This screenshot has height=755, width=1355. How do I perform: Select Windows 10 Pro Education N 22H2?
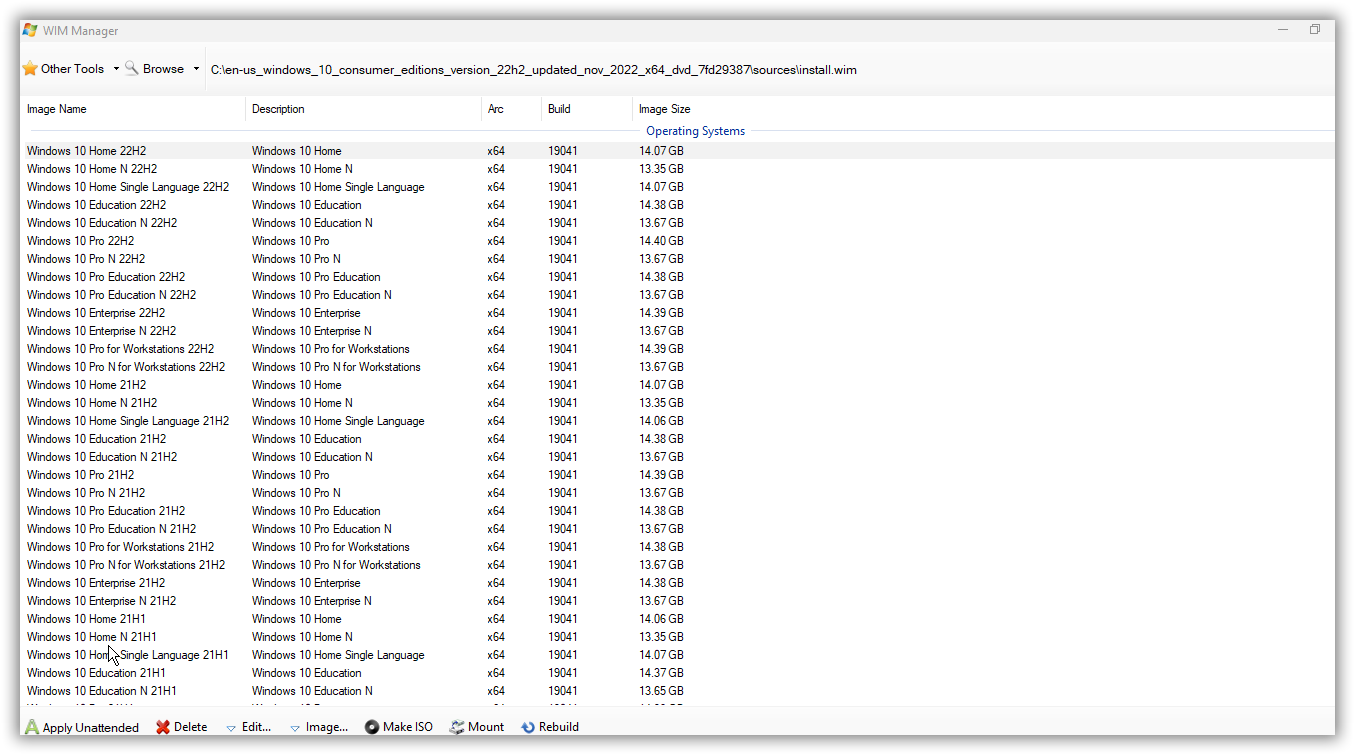111,295
